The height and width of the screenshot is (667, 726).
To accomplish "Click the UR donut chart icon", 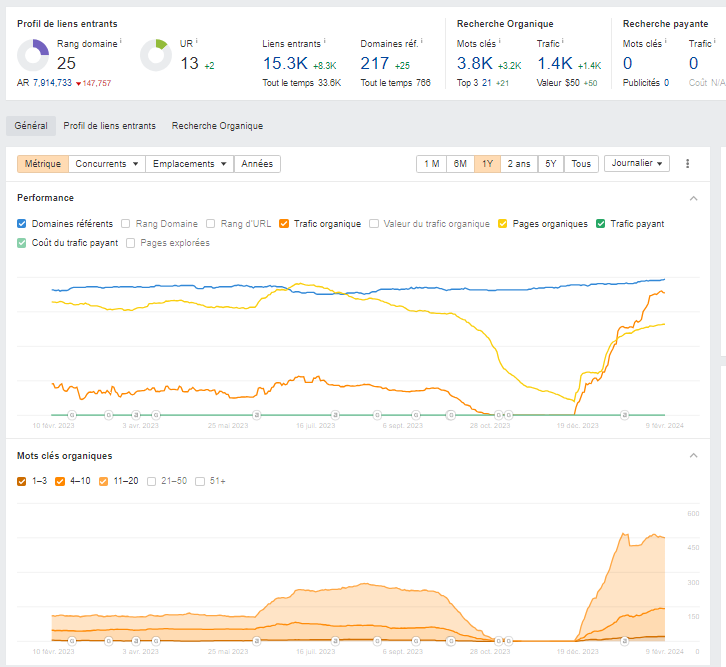I will pyautogui.click(x=156, y=55).
